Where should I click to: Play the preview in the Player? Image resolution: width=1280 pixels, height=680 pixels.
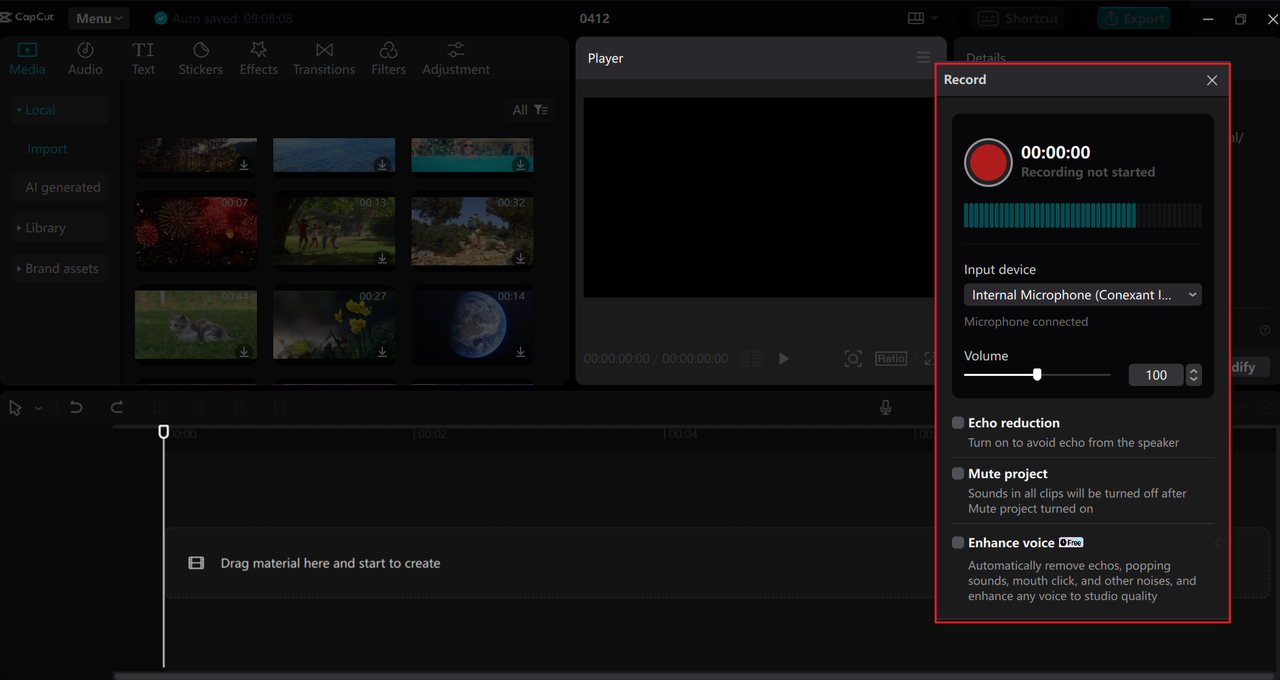coord(784,358)
